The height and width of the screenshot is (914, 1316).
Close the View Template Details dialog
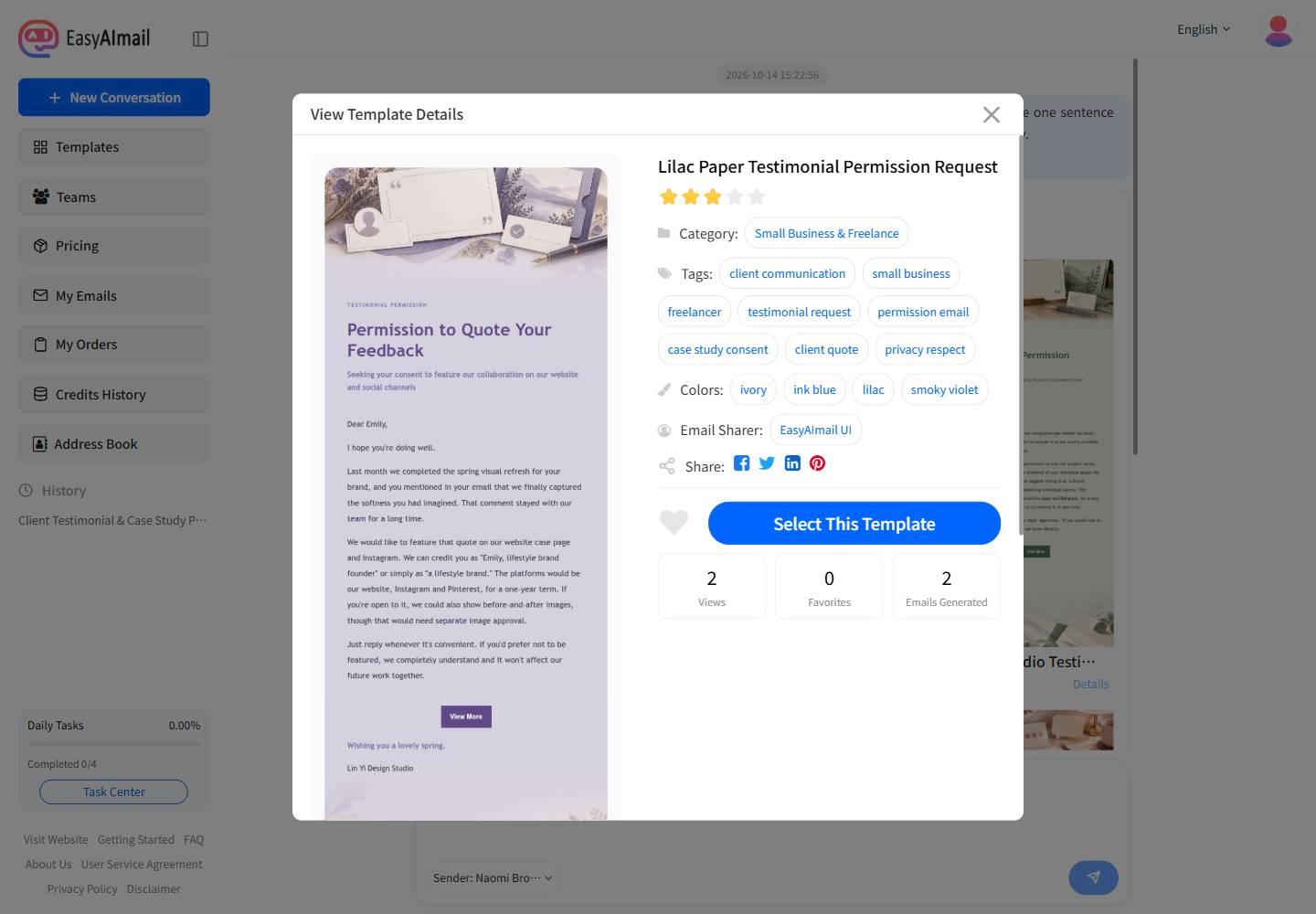[992, 114]
